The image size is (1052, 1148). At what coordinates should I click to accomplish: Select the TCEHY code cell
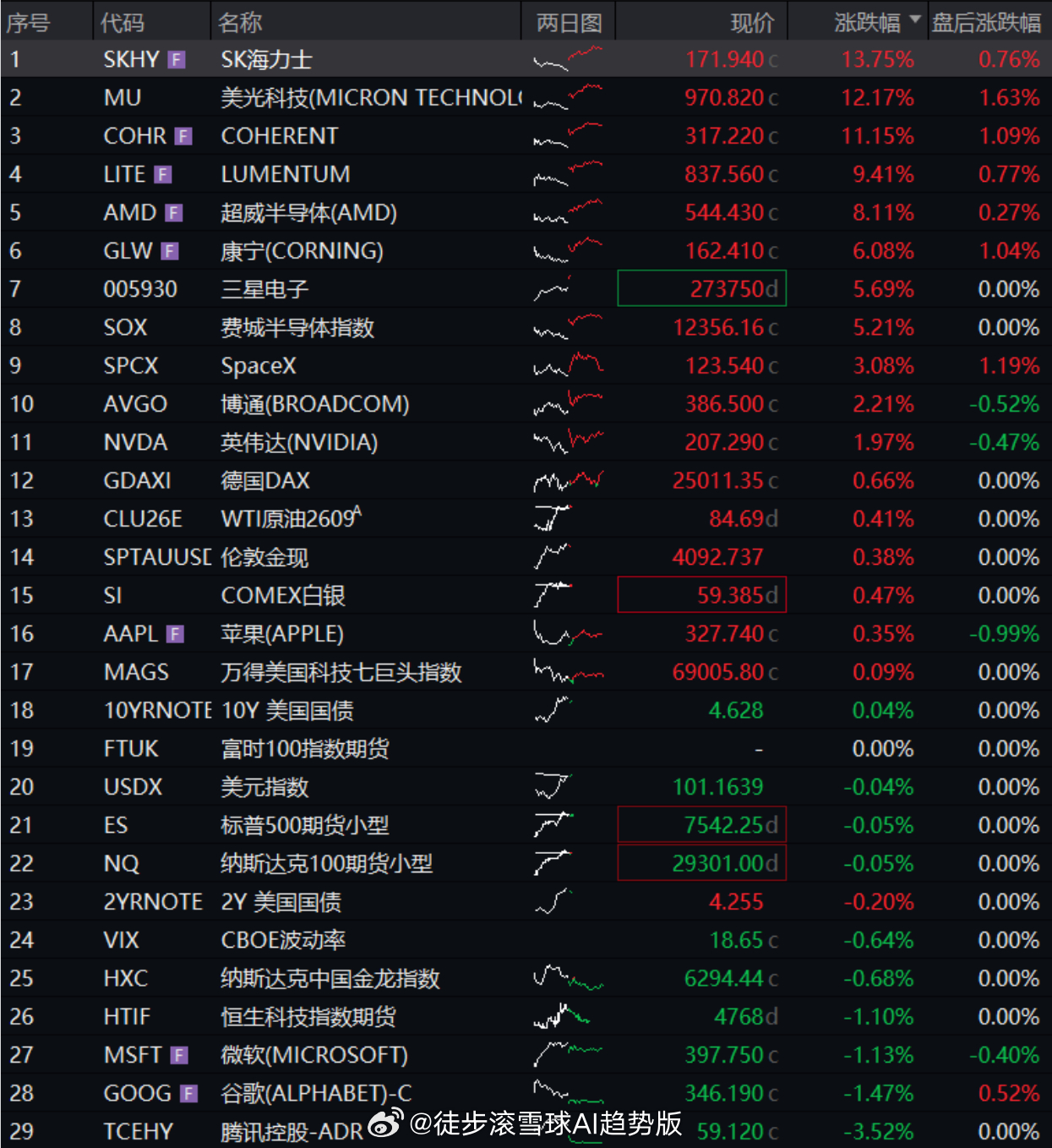139,1131
